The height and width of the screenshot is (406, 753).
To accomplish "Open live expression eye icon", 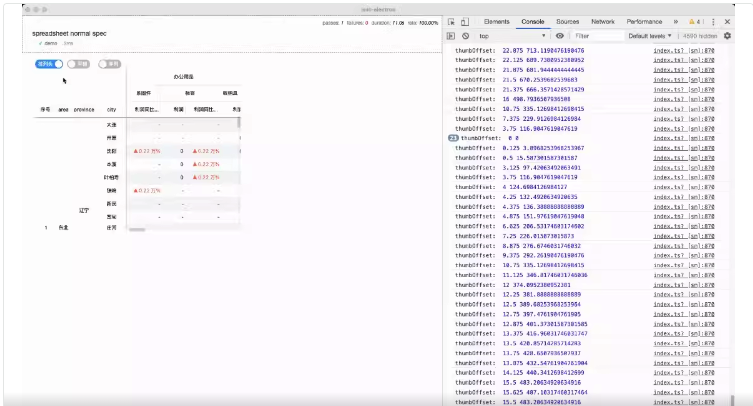I will click(559, 36).
